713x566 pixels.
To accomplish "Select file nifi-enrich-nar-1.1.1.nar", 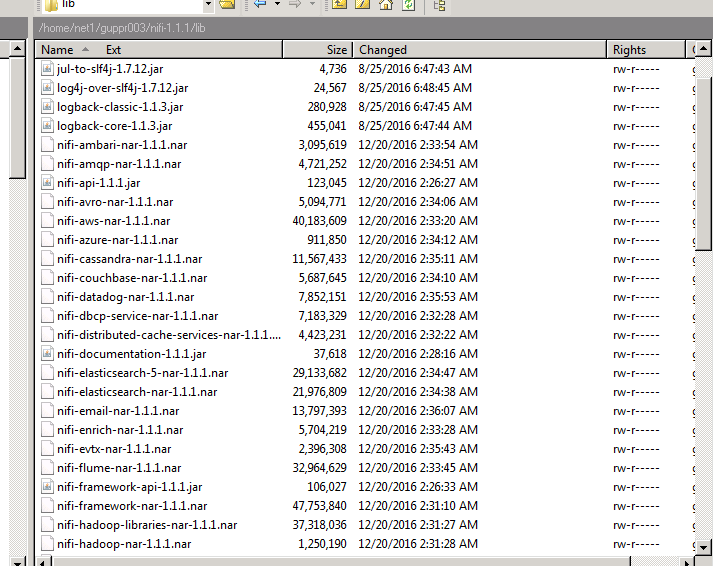I will pos(120,430).
